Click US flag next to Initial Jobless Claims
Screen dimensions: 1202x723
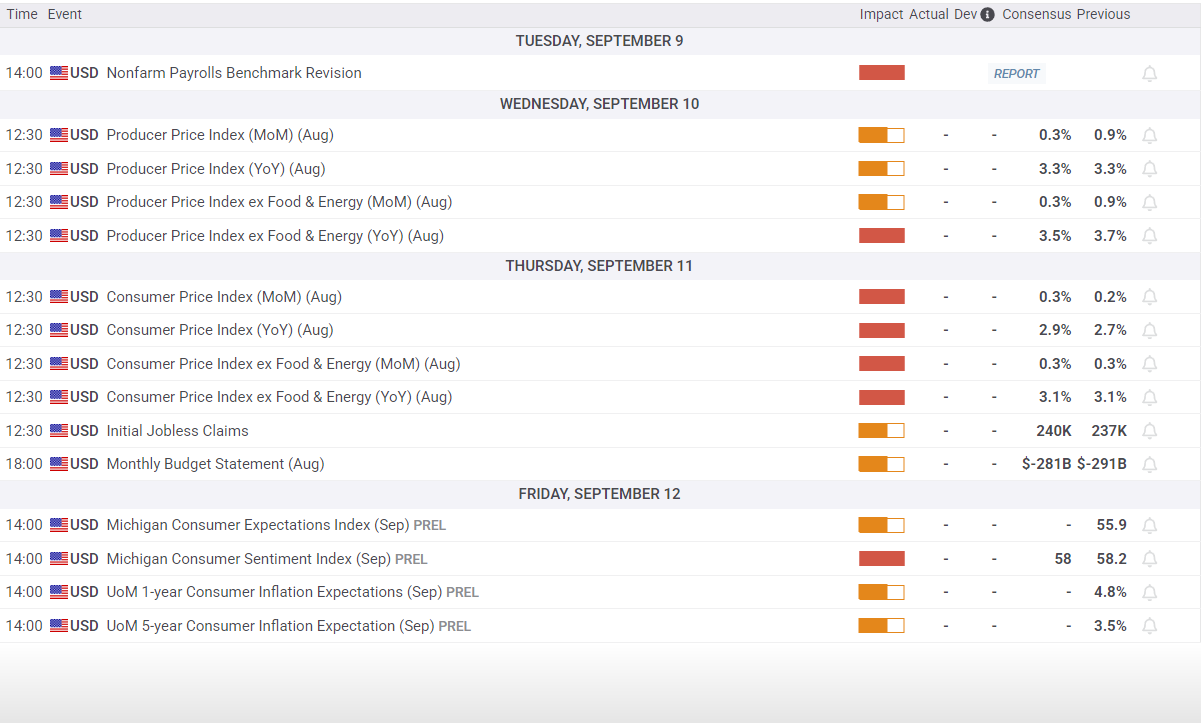coord(59,431)
